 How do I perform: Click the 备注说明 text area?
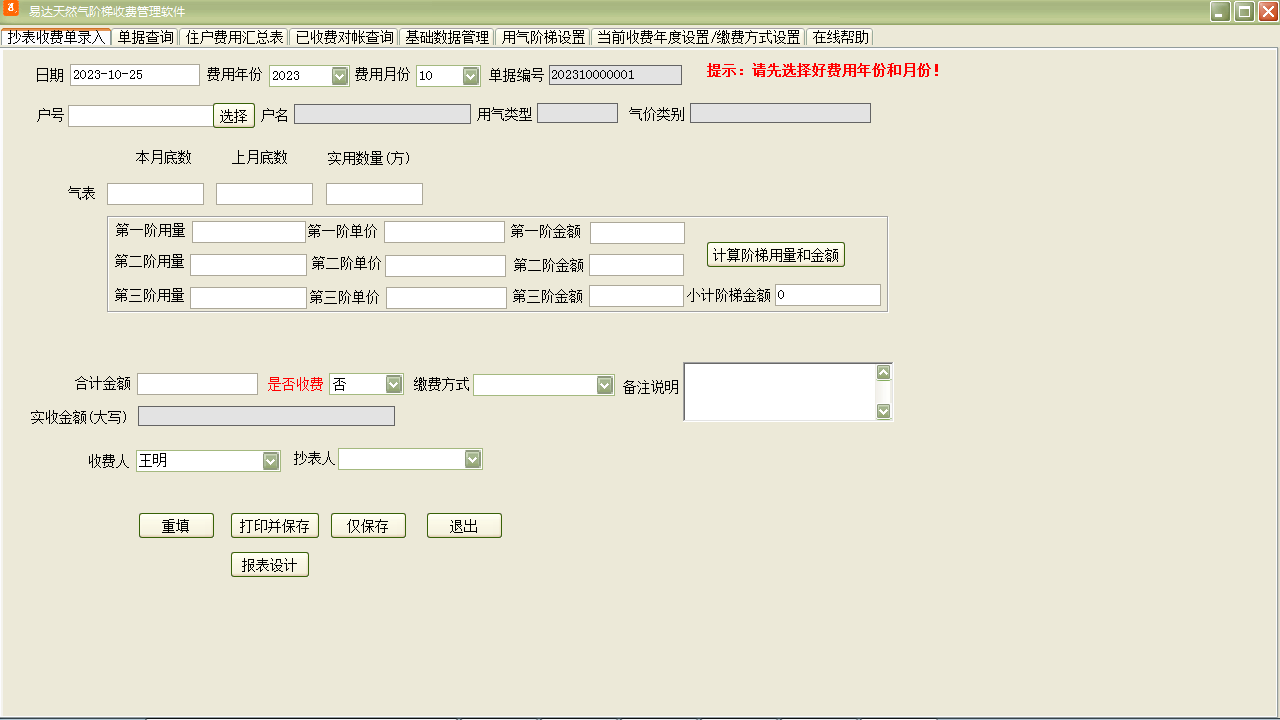click(780, 391)
